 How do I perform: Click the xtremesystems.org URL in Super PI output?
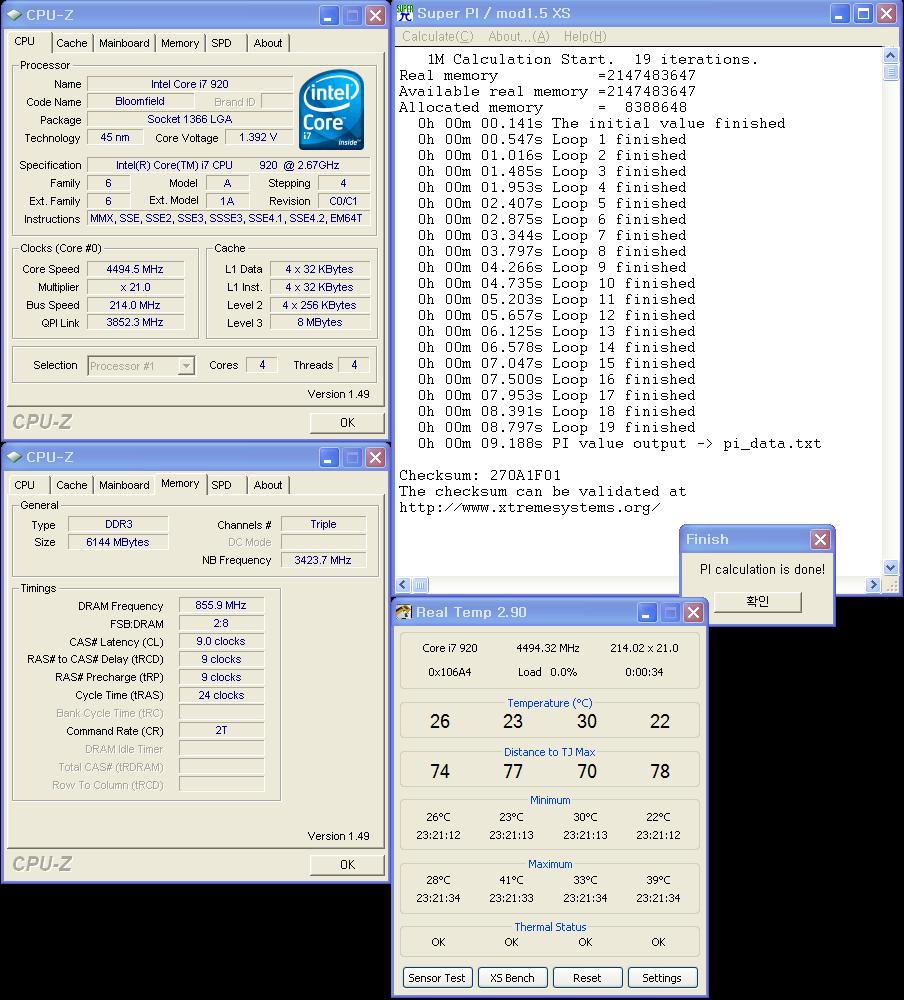530,508
